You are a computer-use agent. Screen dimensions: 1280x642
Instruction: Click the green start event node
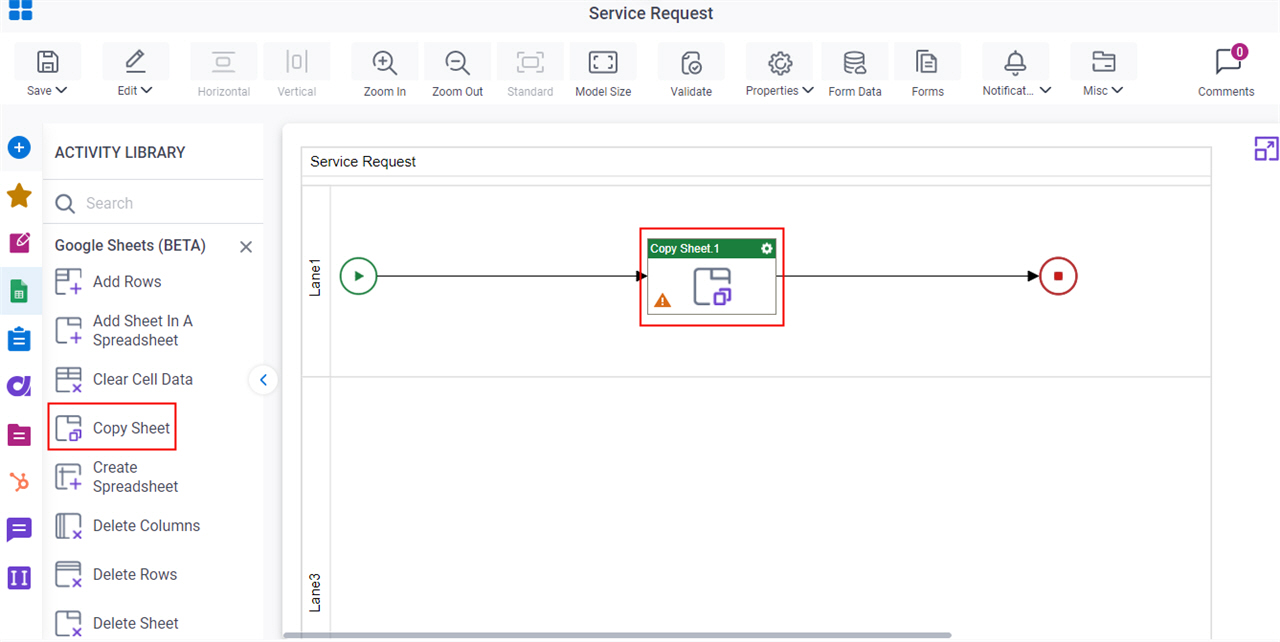point(358,276)
